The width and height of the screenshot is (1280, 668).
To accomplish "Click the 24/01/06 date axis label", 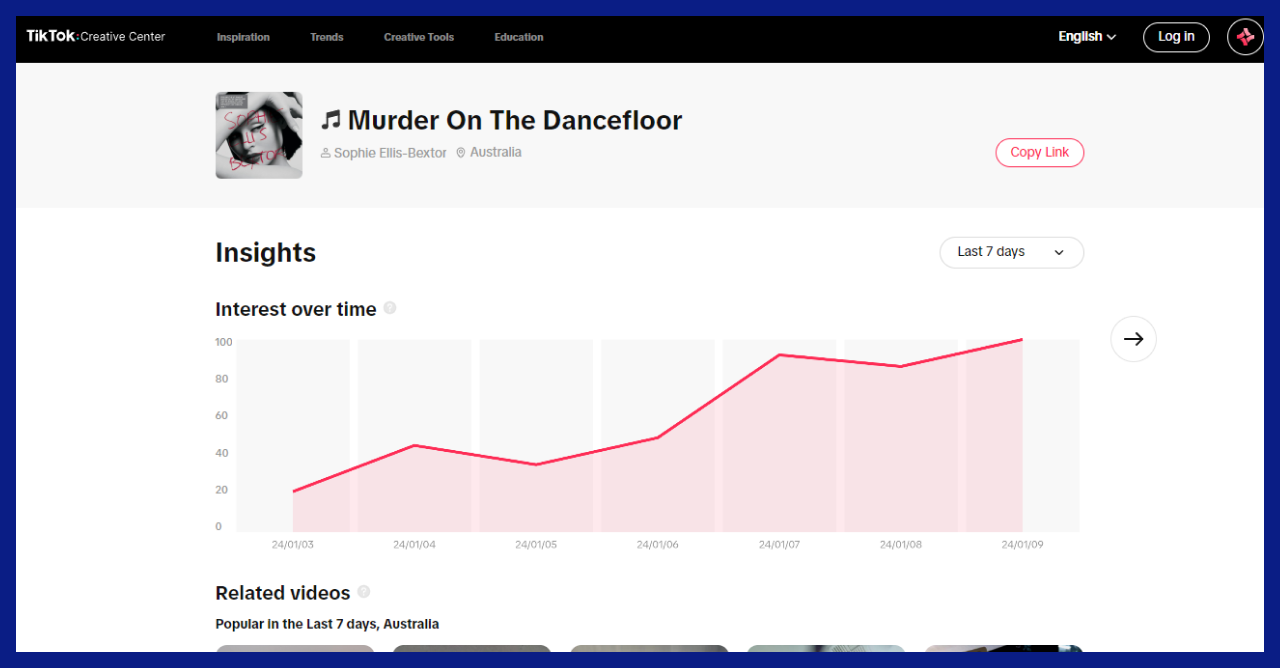I will [657, 545].
